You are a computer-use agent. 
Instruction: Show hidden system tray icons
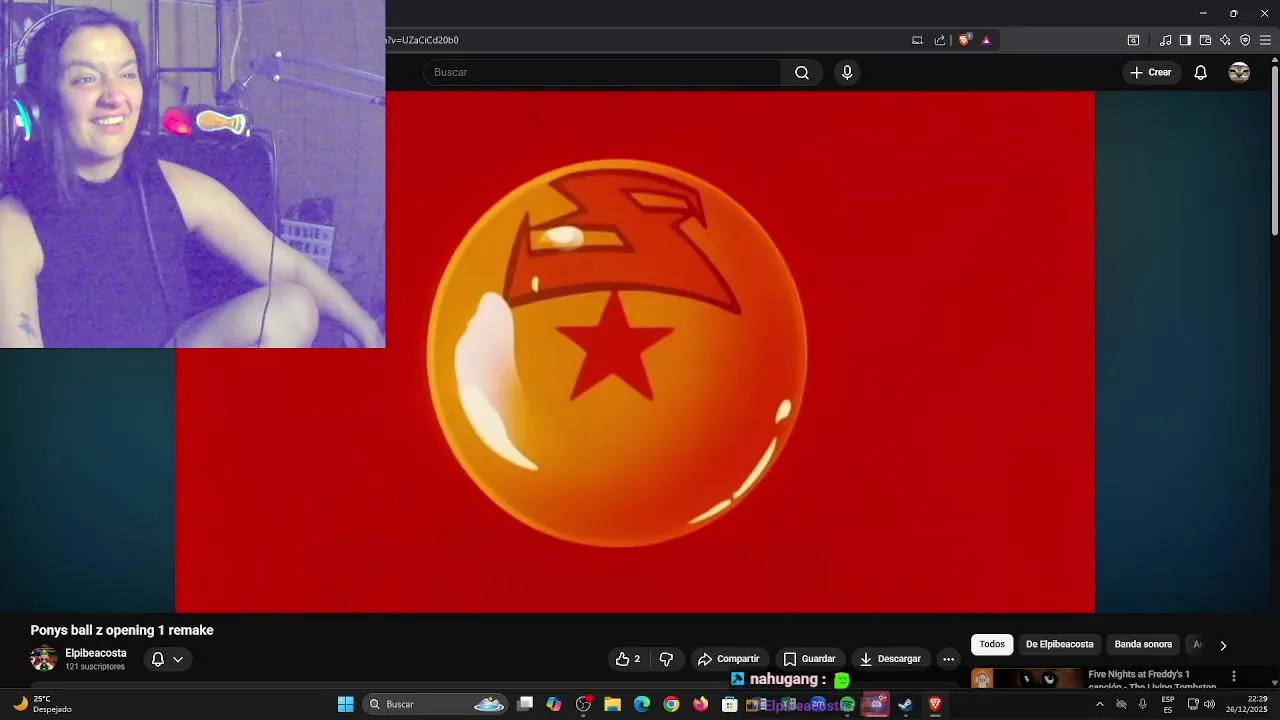pos(1100,704)
